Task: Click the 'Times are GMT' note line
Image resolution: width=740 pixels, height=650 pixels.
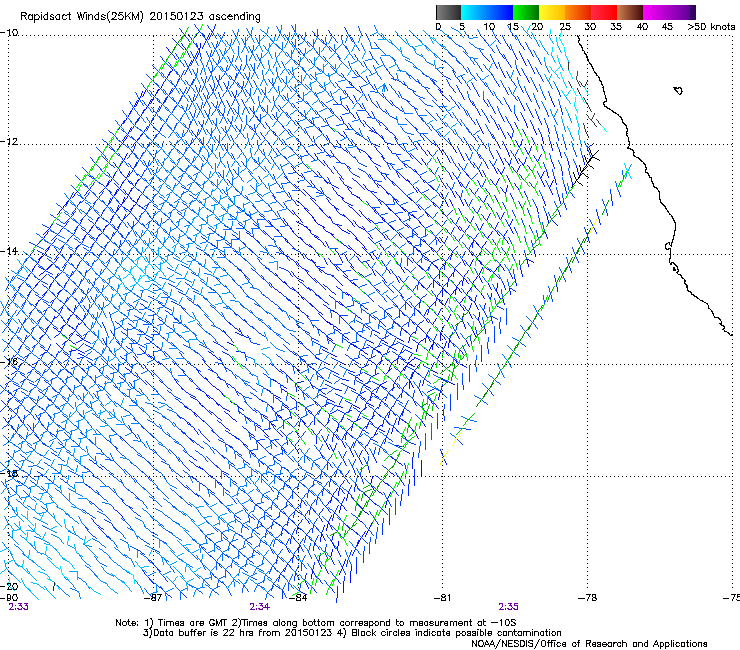Action: [316, 623]
